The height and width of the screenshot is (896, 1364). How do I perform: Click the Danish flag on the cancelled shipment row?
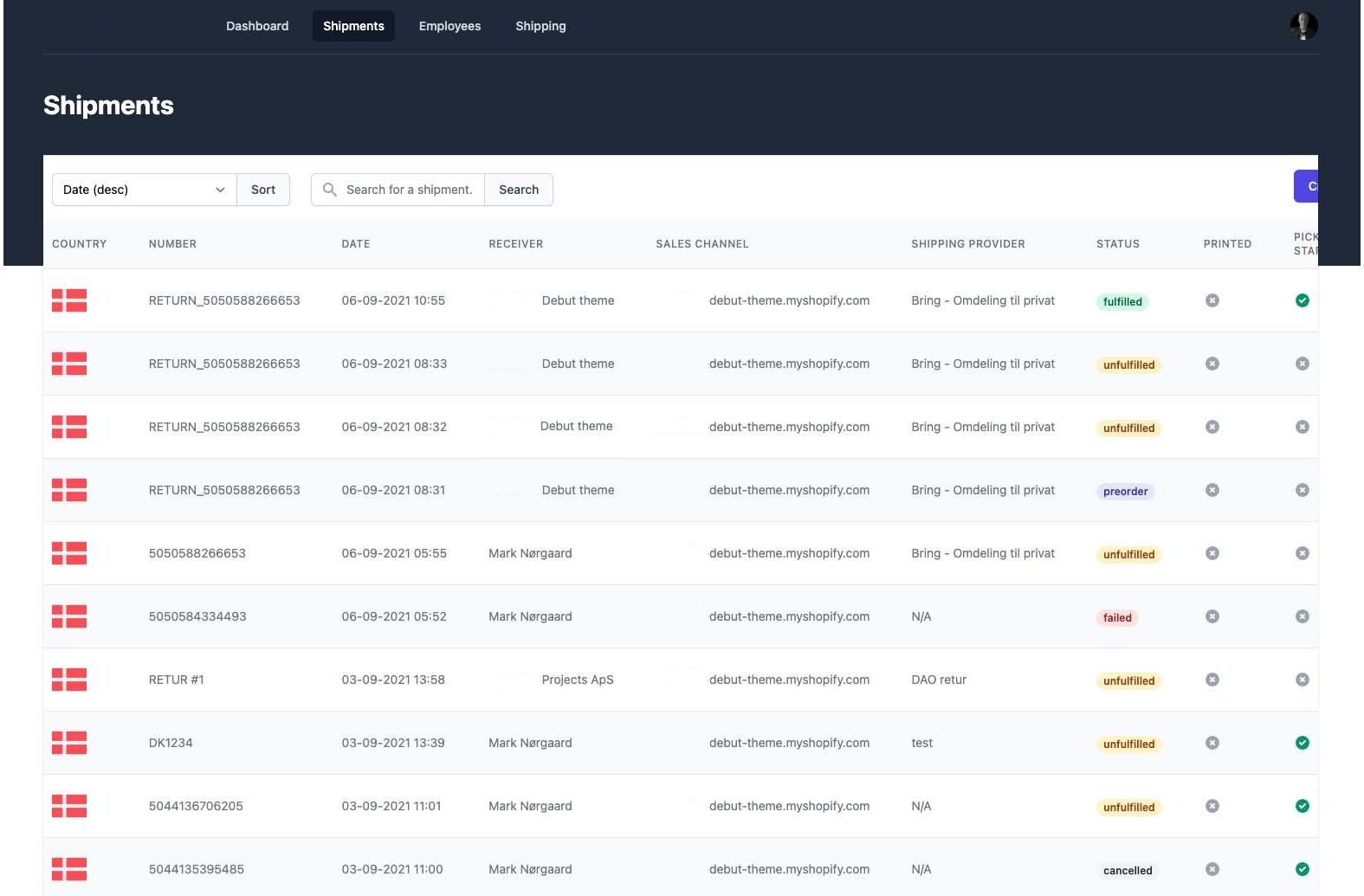[69, 869]
